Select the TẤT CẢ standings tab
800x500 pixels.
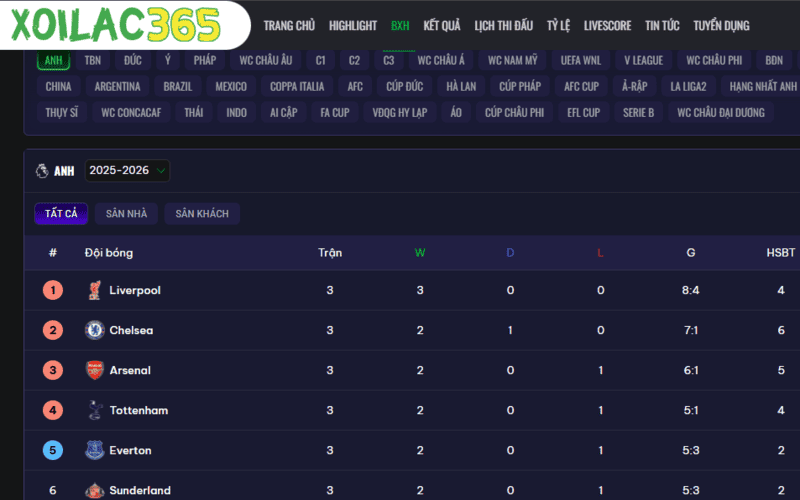61,214
